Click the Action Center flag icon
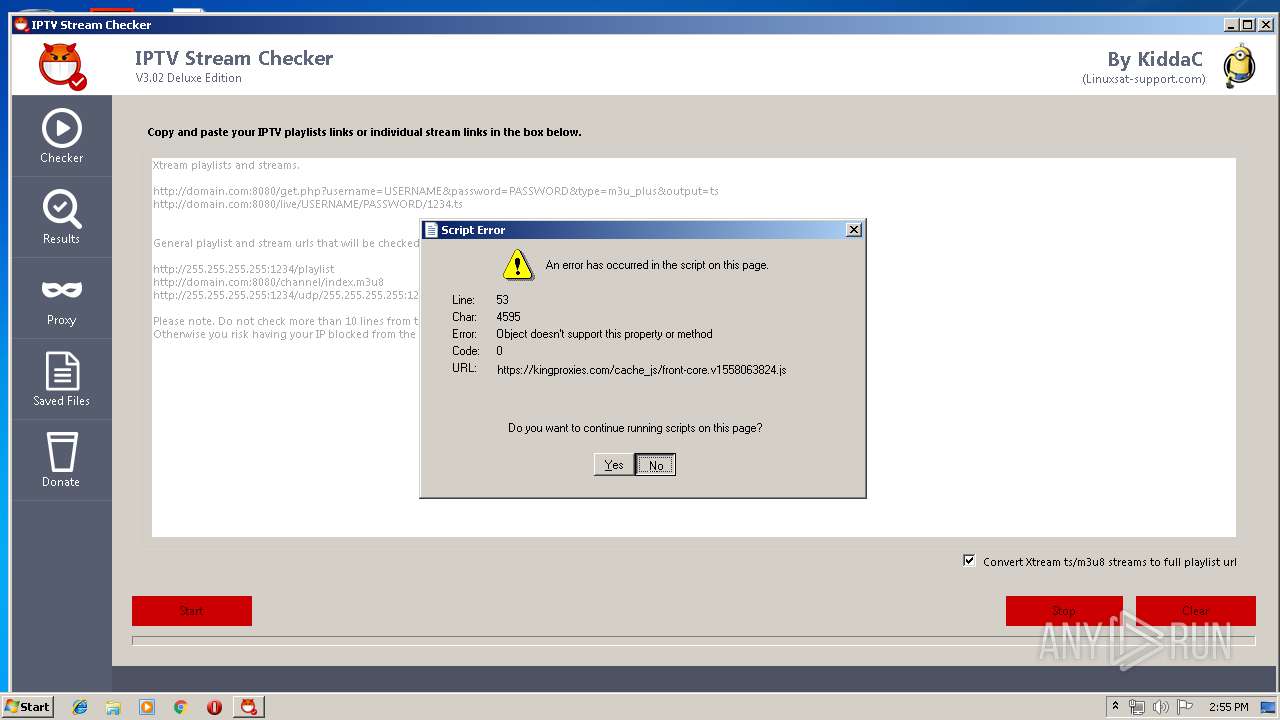The width and height of the screenshot is (1280, 720). click(1185, 707)
